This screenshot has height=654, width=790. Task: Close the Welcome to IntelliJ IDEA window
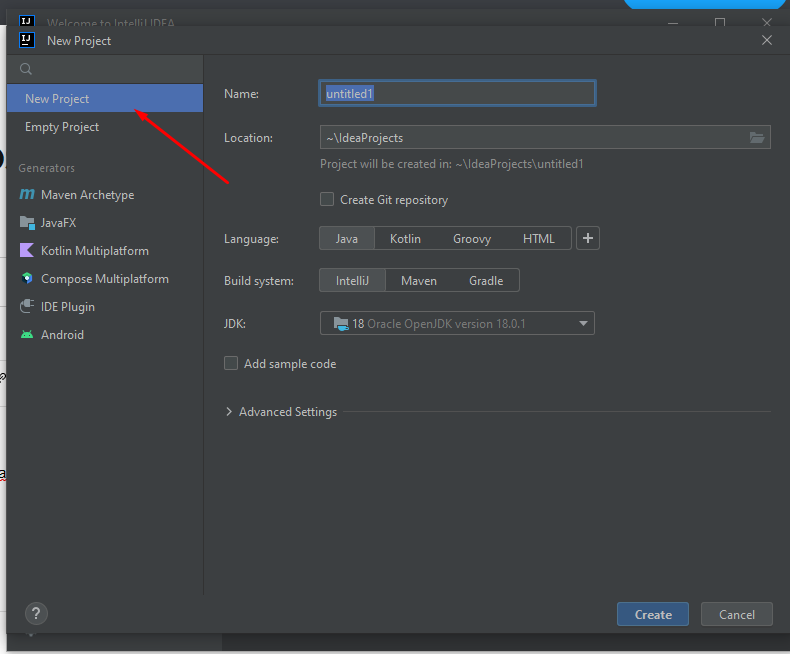pos(767,22)
